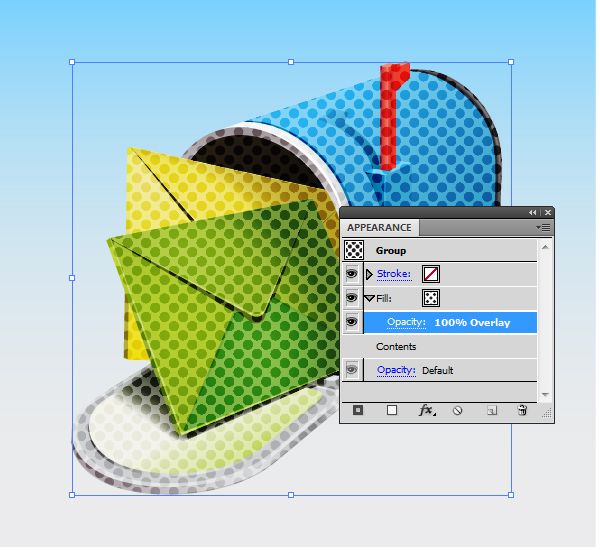600x550 pixels.
Task: Click Add New Fill icon in panel footer
Action: click(392, 410)
